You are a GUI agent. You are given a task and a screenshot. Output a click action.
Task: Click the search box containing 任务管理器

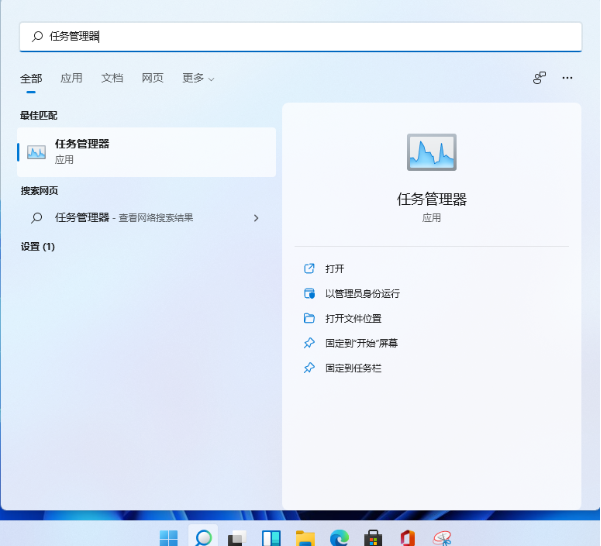click(x=300, y=36)
